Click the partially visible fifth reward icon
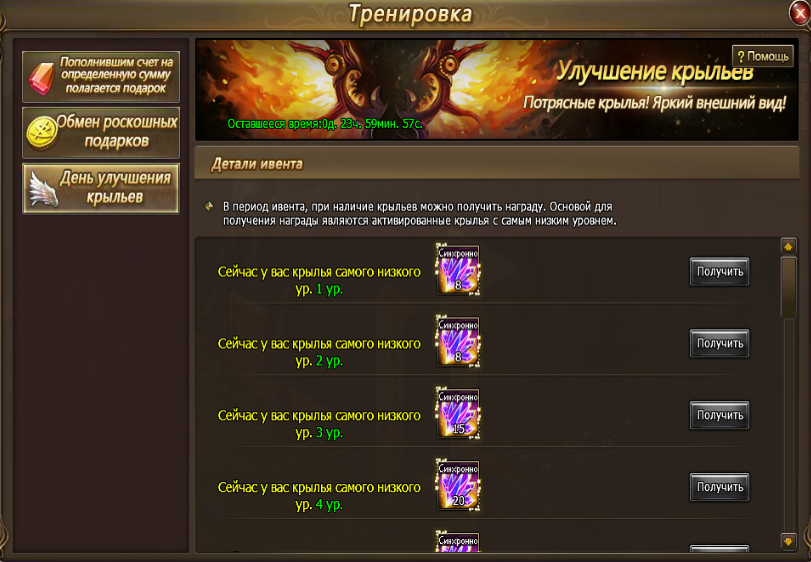 (x=458, y=541)
